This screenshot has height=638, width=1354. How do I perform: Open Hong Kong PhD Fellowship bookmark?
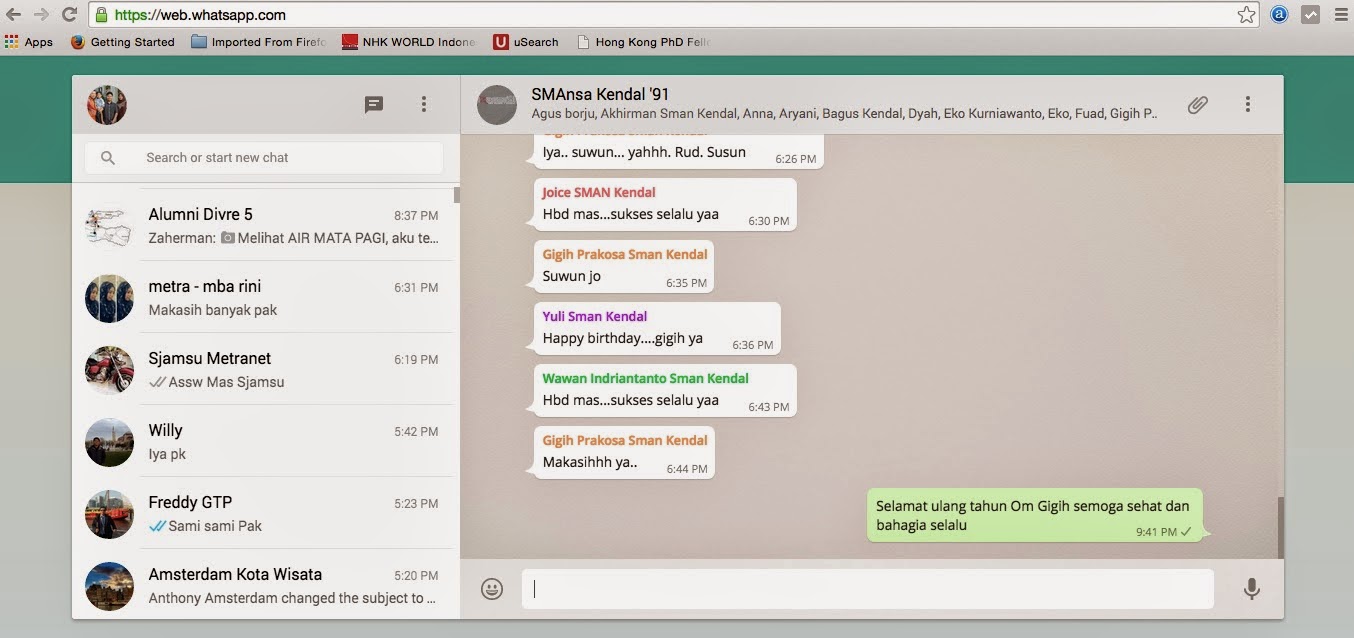[643, 42]
